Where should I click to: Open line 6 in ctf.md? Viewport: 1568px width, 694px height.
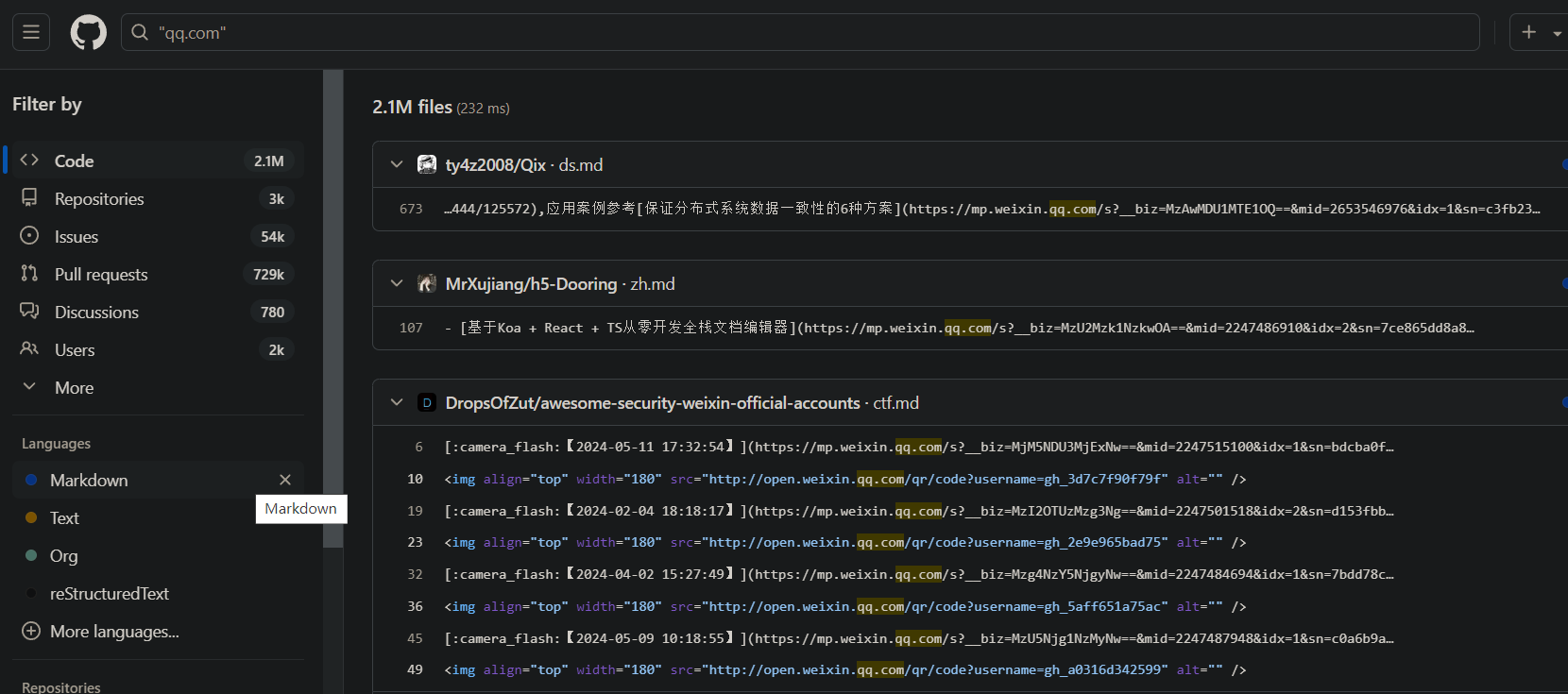pos(418,447)
